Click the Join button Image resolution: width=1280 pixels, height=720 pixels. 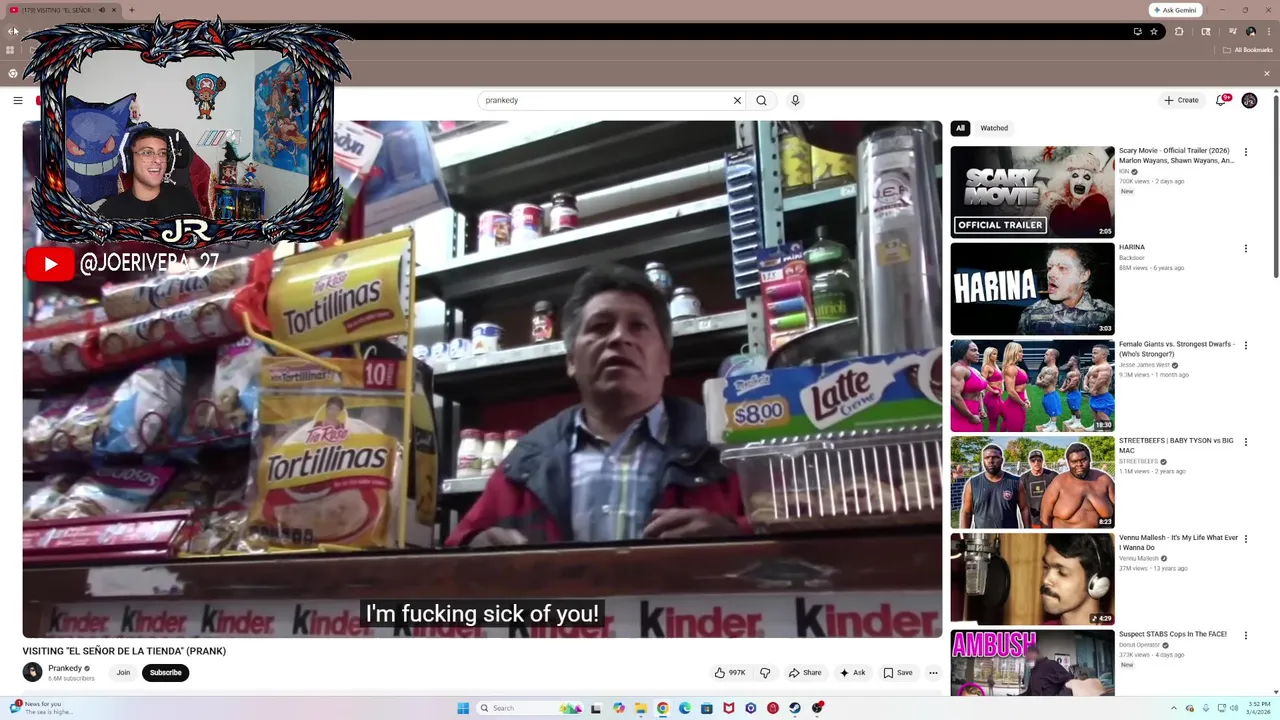[123, 673]
